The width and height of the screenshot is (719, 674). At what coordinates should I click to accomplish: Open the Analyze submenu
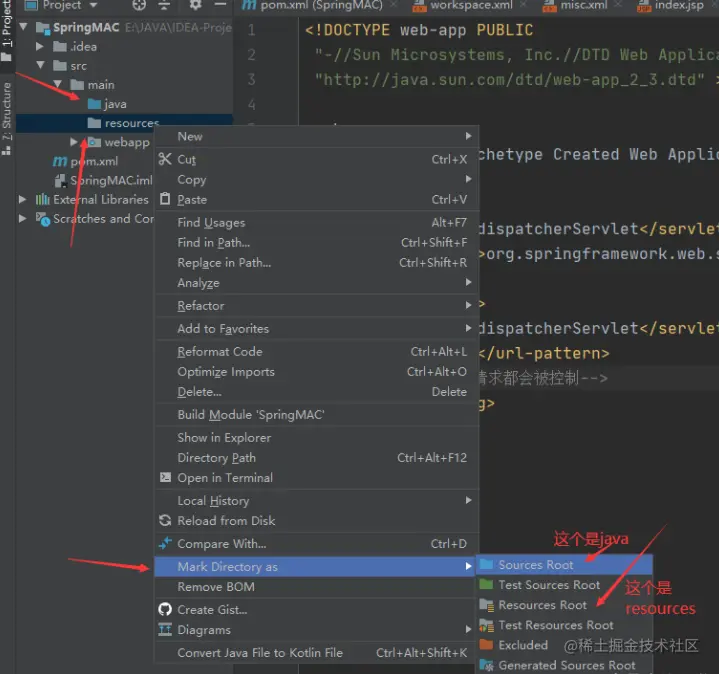click(x=316, y=283)
